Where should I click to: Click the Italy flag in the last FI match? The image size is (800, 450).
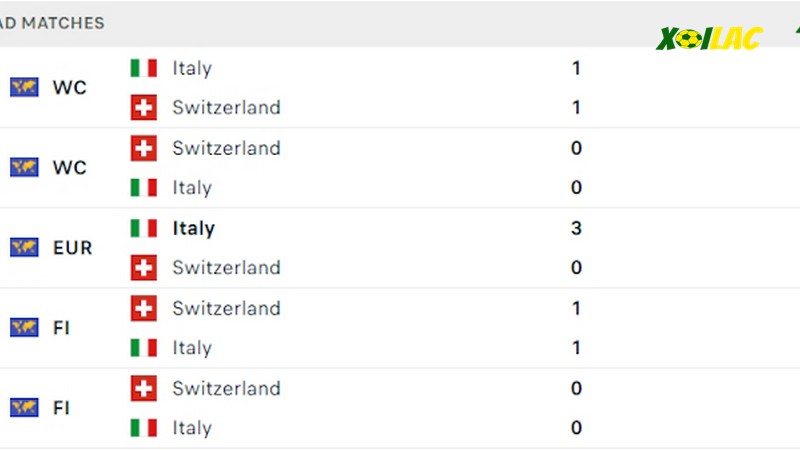click(x=143, y=428)
